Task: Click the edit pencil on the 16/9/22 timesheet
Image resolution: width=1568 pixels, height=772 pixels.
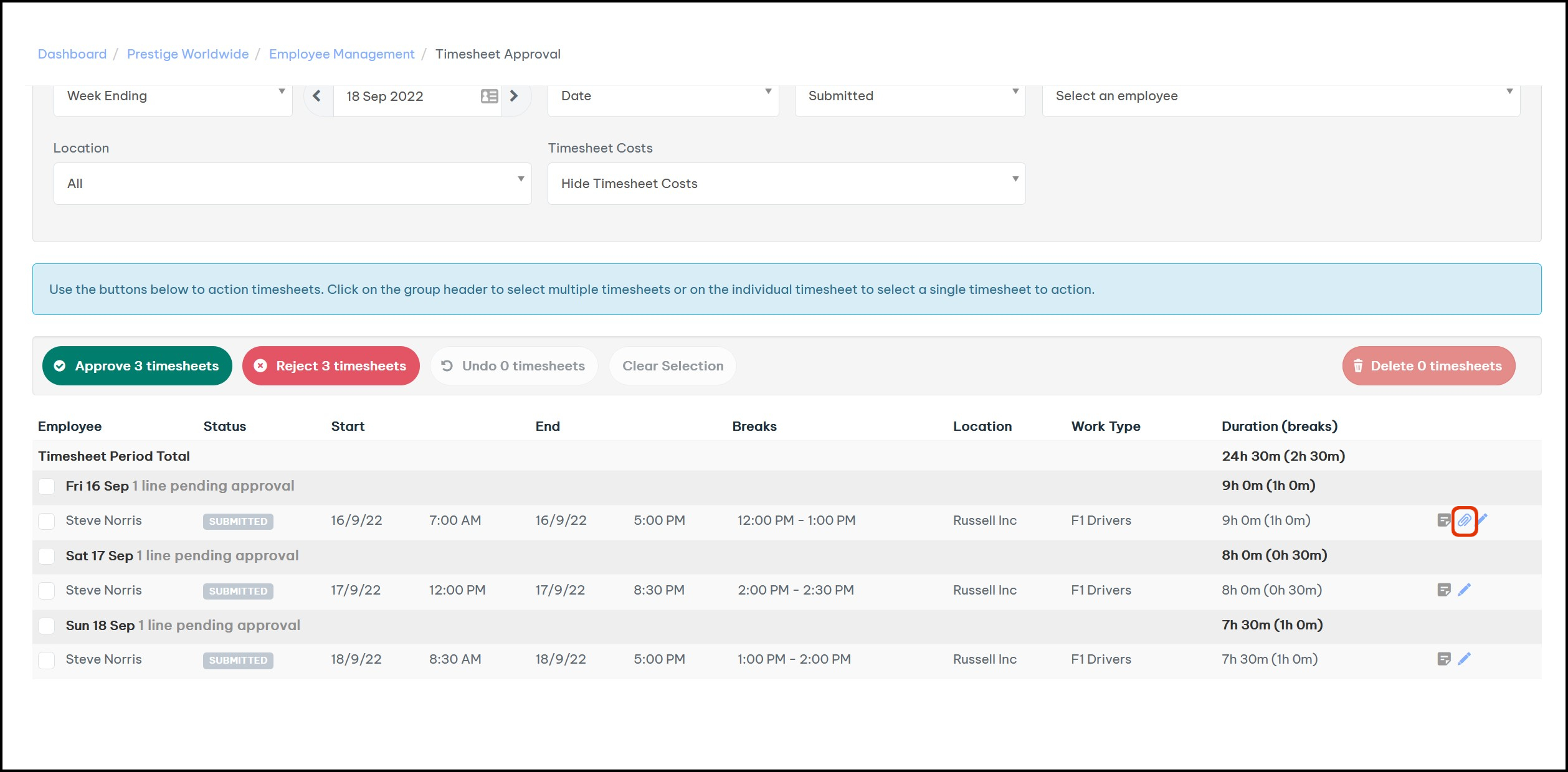Action: 1483,519
